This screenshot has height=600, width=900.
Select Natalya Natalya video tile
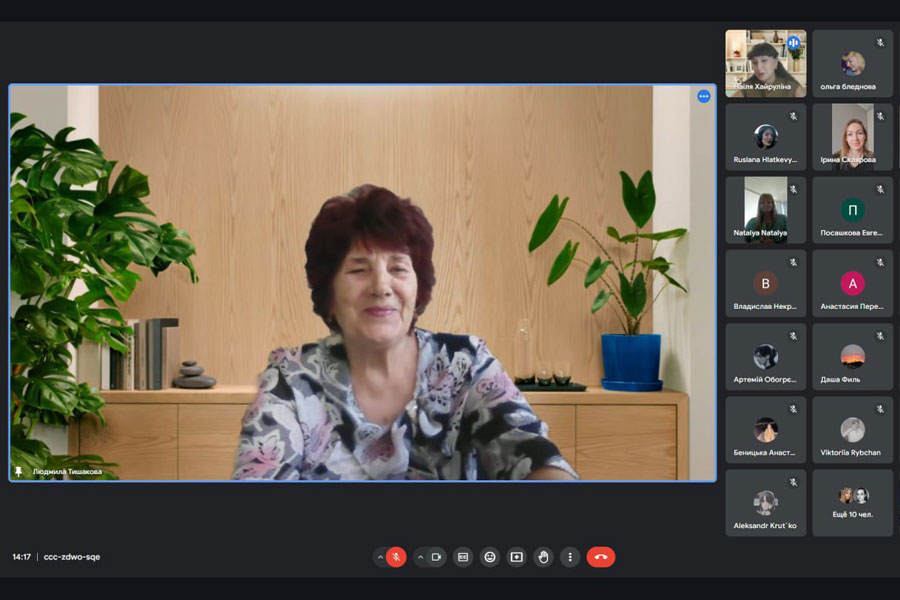pyautogui.click(x=766, y=210)
